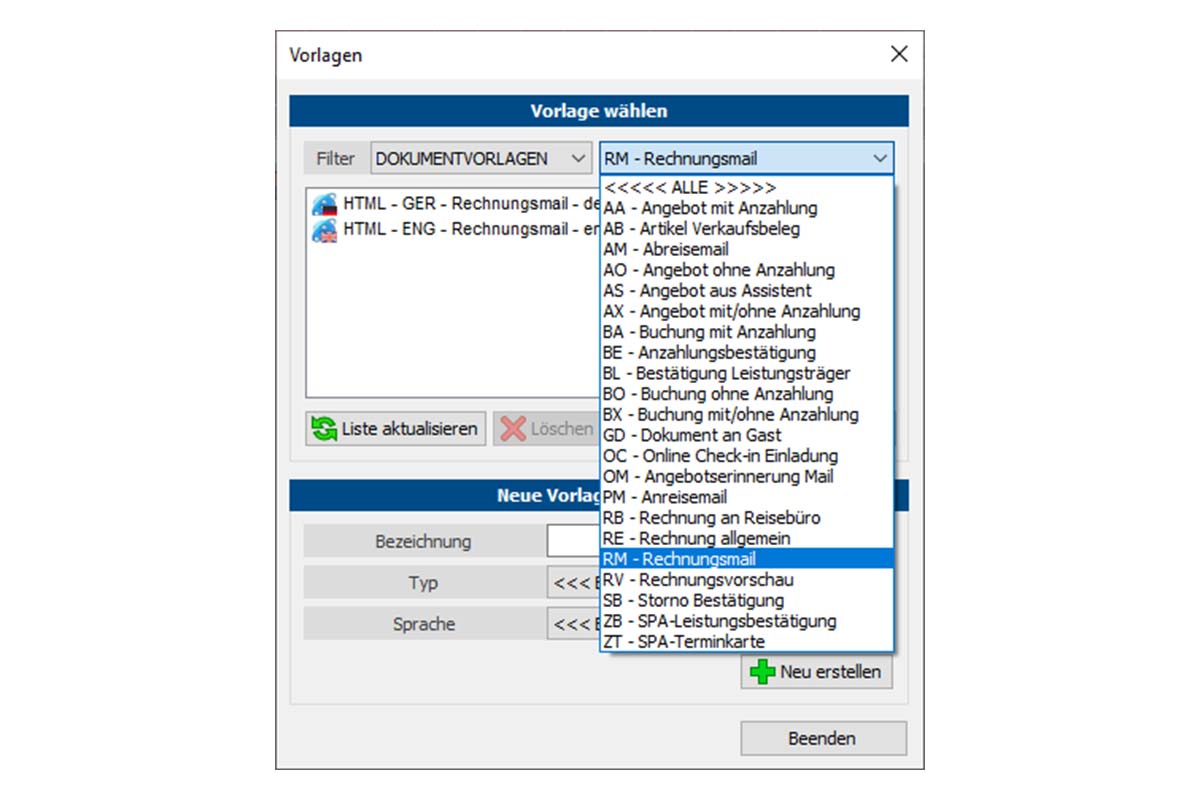Open the DOKUMENTVORLAGEN filter dropdown
The height and width of the screenshot is (800, 1200).
pyautogui.click(x=578, y=158)
